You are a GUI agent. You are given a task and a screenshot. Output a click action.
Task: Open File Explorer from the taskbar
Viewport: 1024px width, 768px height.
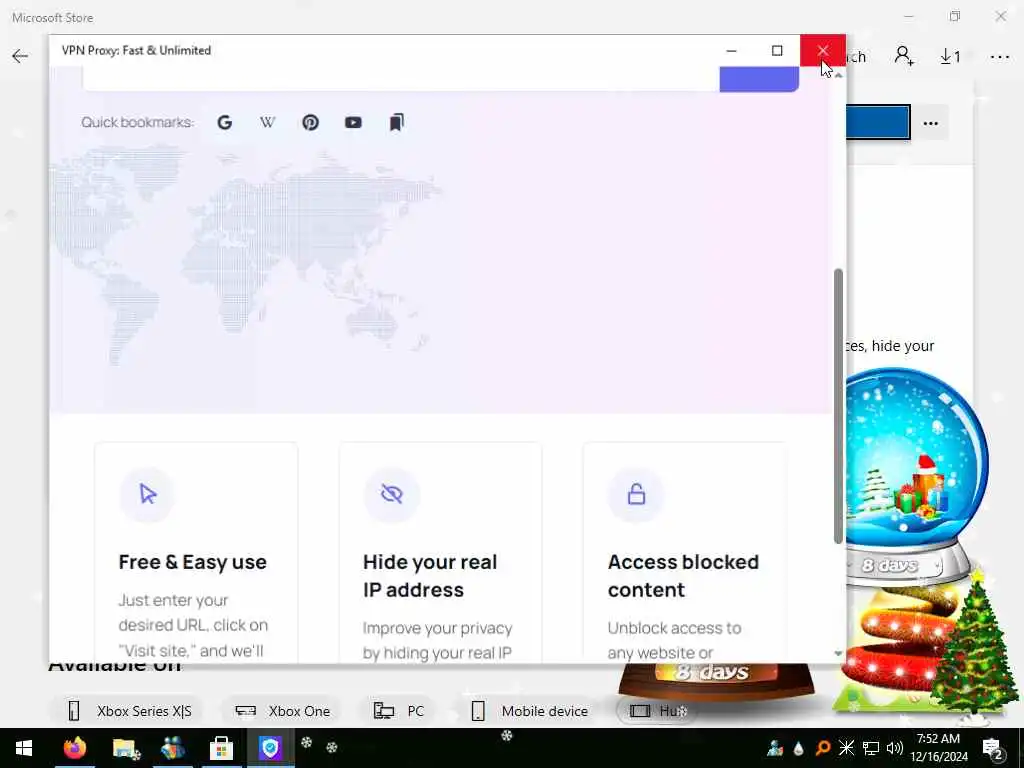coord(125,748)
